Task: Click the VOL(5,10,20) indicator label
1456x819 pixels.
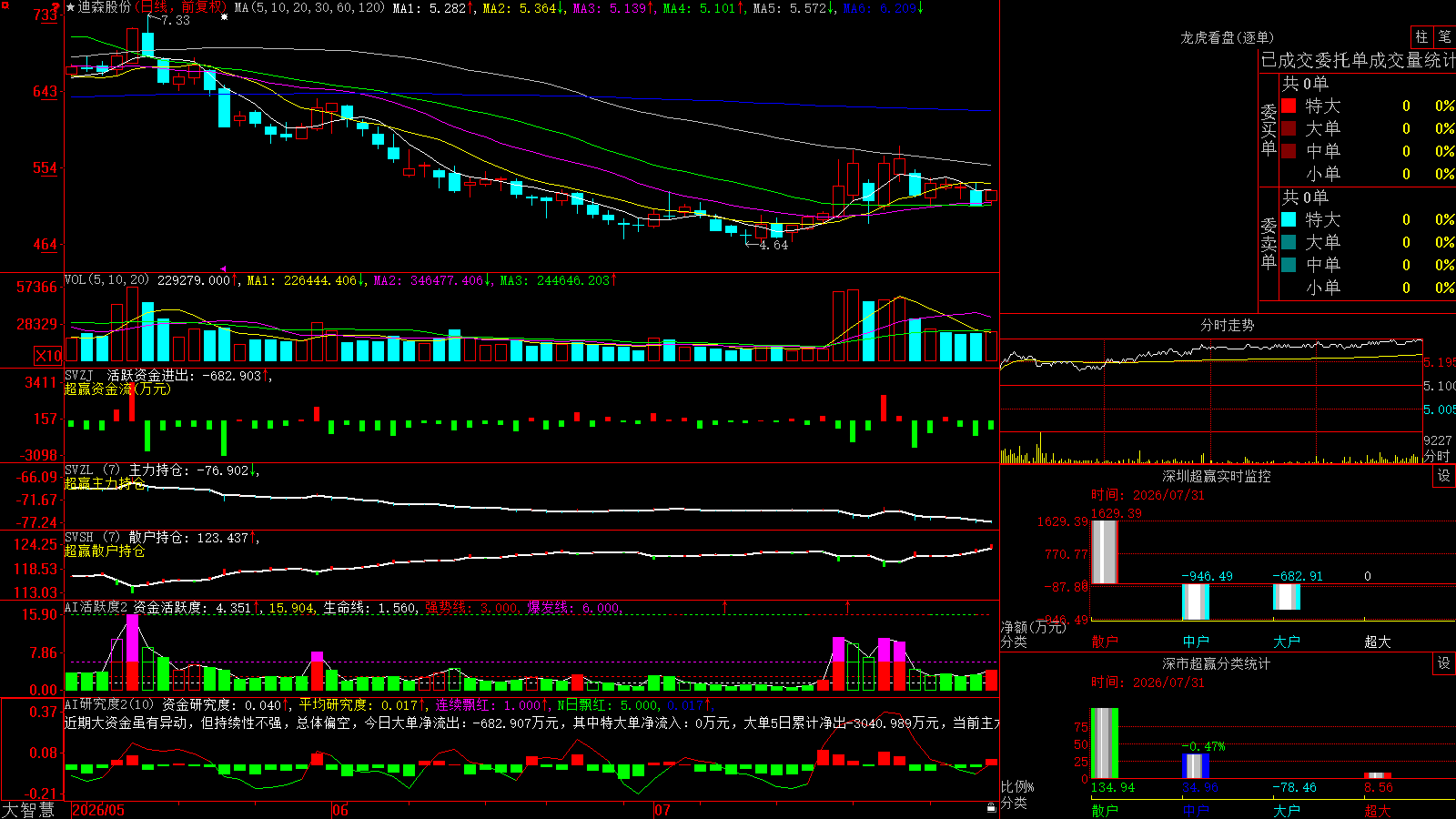Action: pos(106,280)
